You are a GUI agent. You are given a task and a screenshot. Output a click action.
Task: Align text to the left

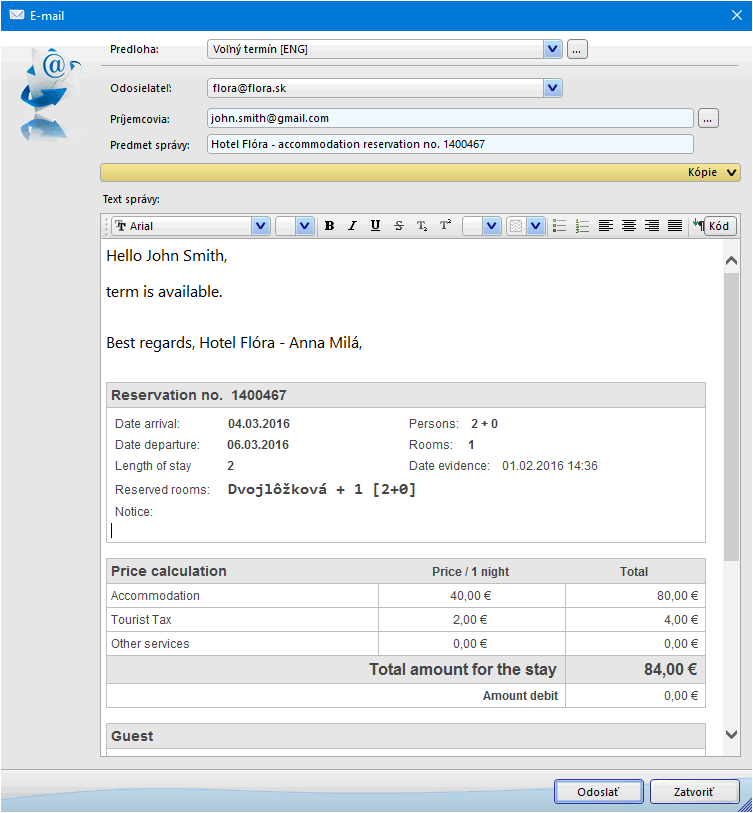pos(606,226)
